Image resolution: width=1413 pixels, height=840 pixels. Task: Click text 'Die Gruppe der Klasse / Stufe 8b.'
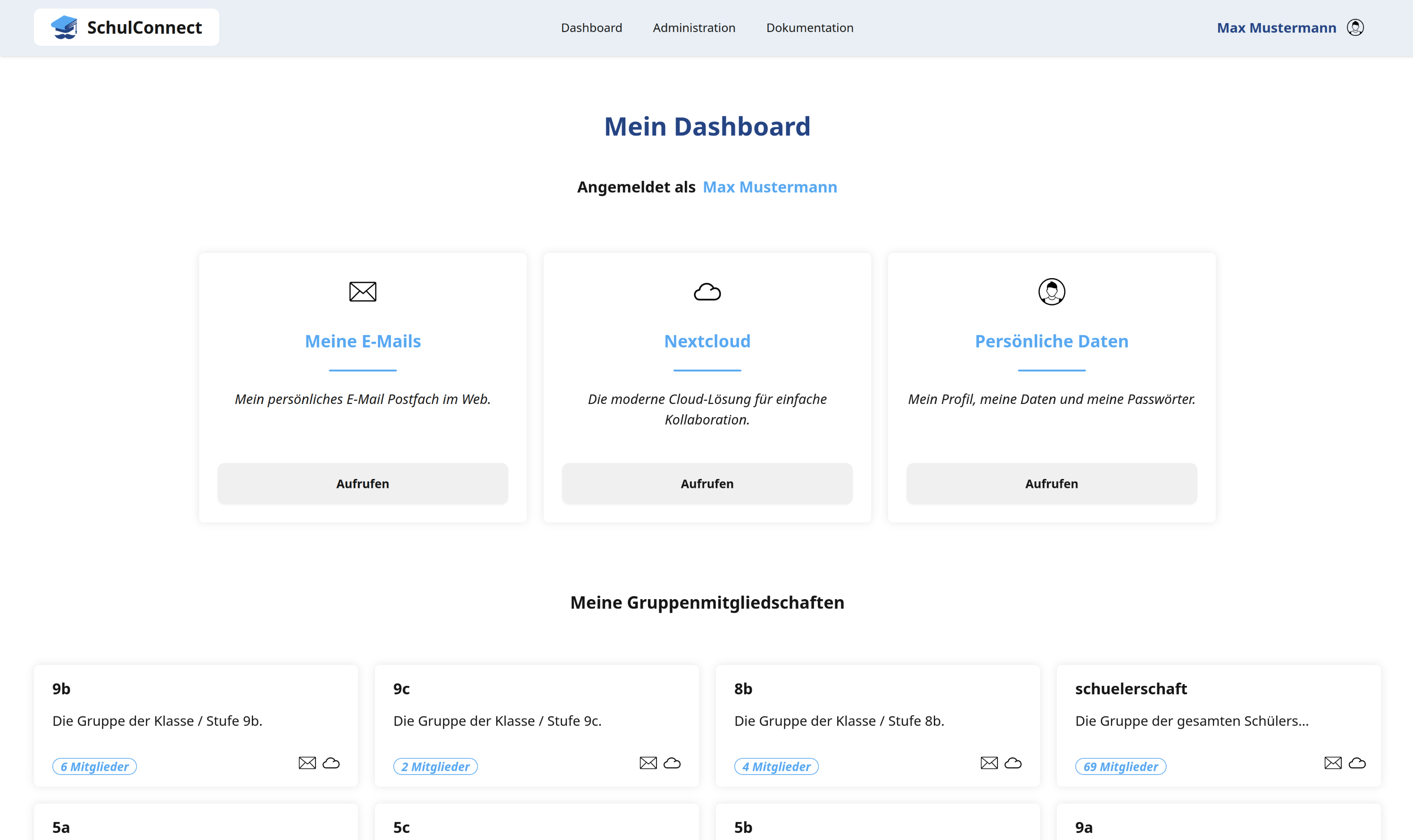pos(839,721)
